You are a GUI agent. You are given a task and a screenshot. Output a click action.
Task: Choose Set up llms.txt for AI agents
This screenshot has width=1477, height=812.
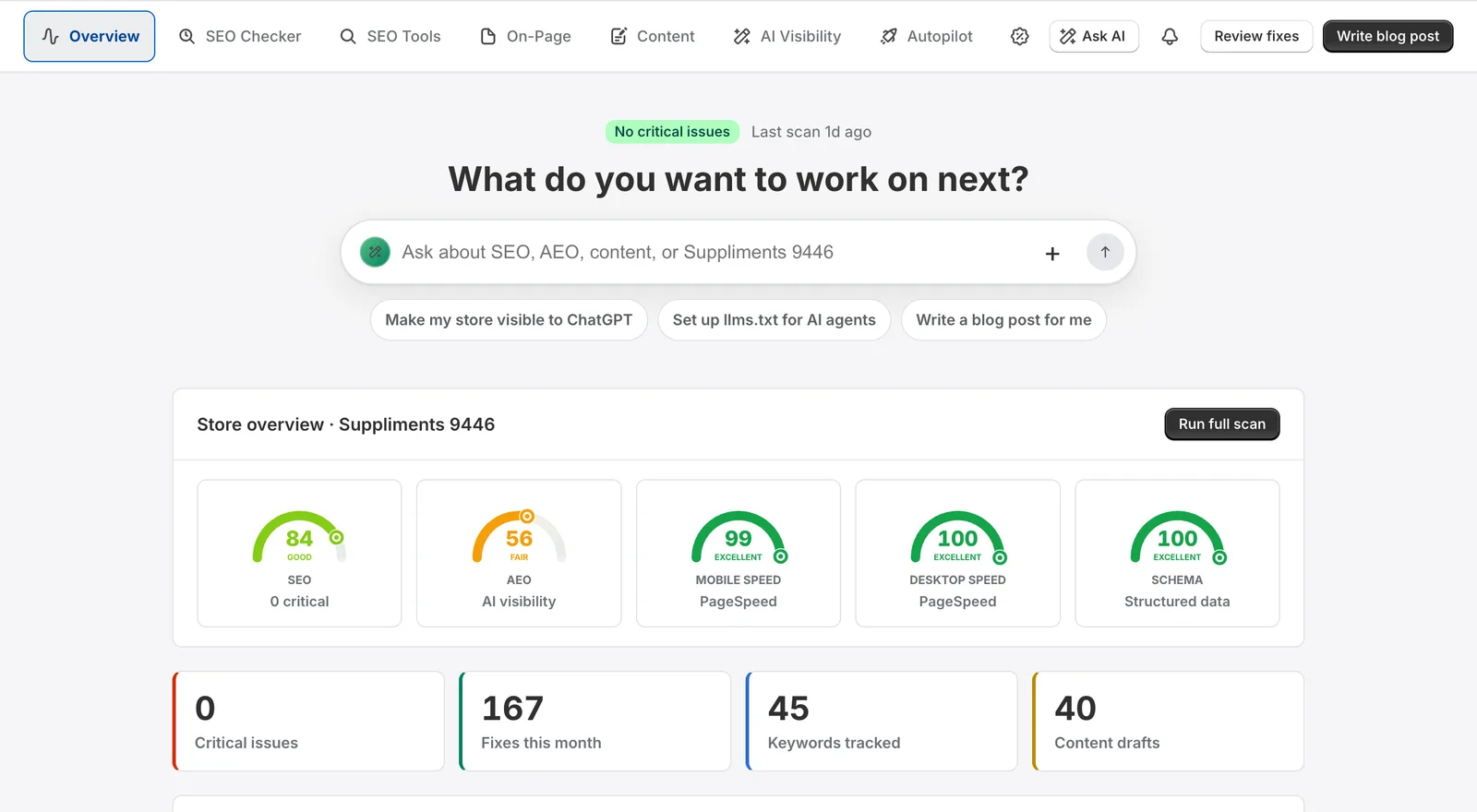point(775,320)
